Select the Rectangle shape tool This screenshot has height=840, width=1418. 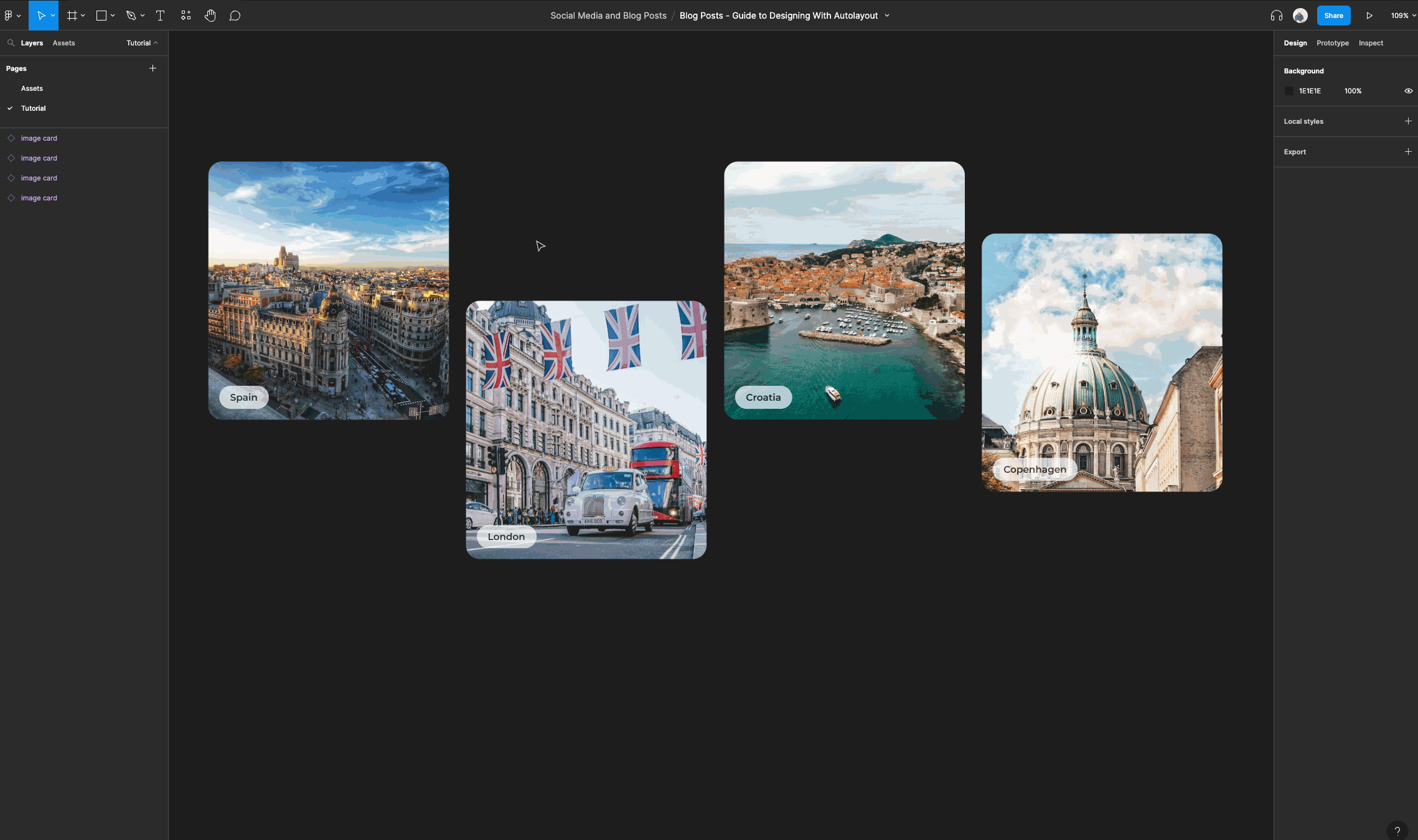click(101, 16)
